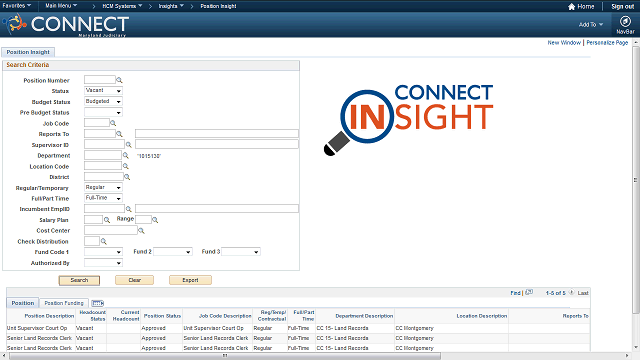Open the Supervisor ID lookup magnifier
Screen dimensions: 640x360
coord(129,144)
